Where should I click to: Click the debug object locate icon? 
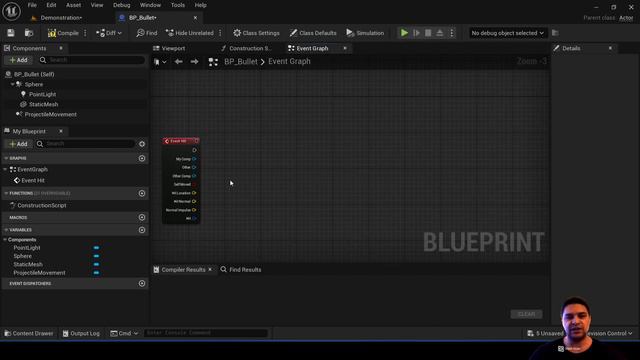click(x=555, y=33)
